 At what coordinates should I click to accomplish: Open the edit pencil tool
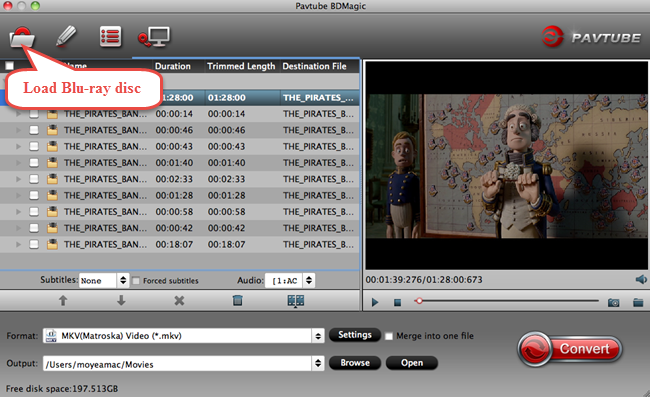tap(66, 36)
